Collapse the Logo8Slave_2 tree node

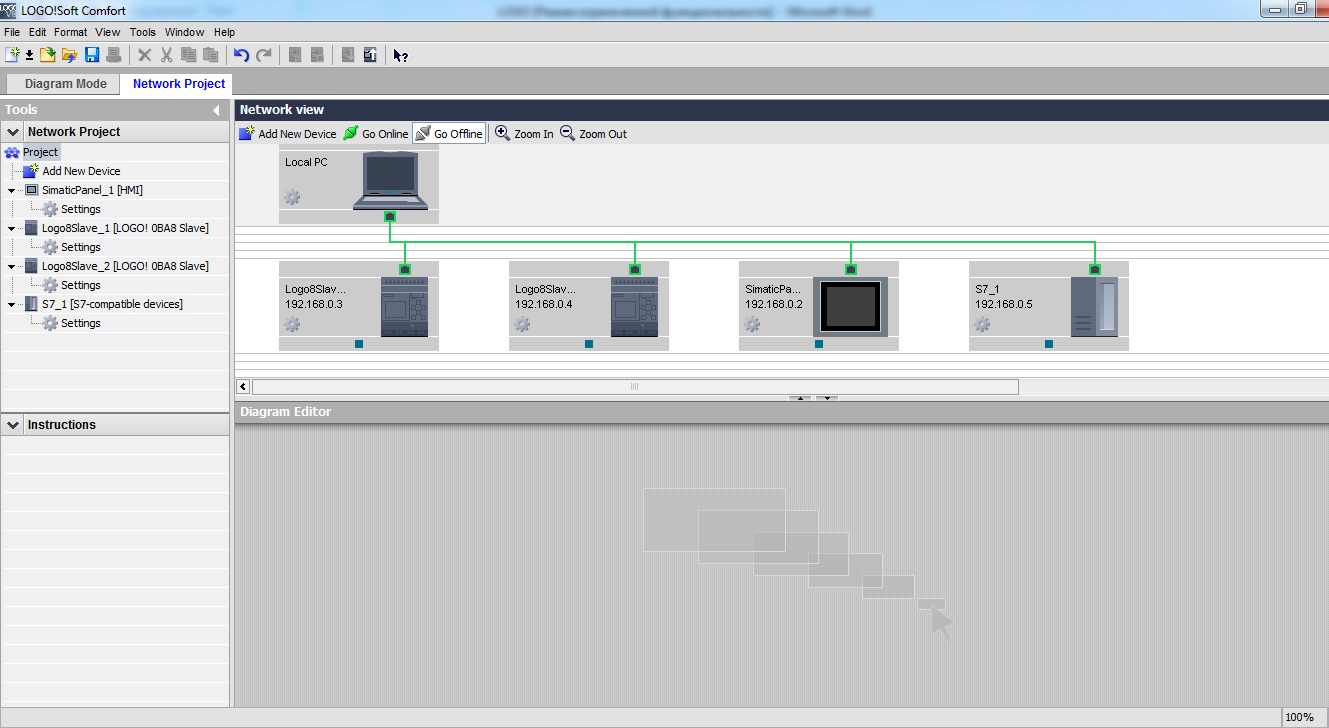[x=12, y=266]
